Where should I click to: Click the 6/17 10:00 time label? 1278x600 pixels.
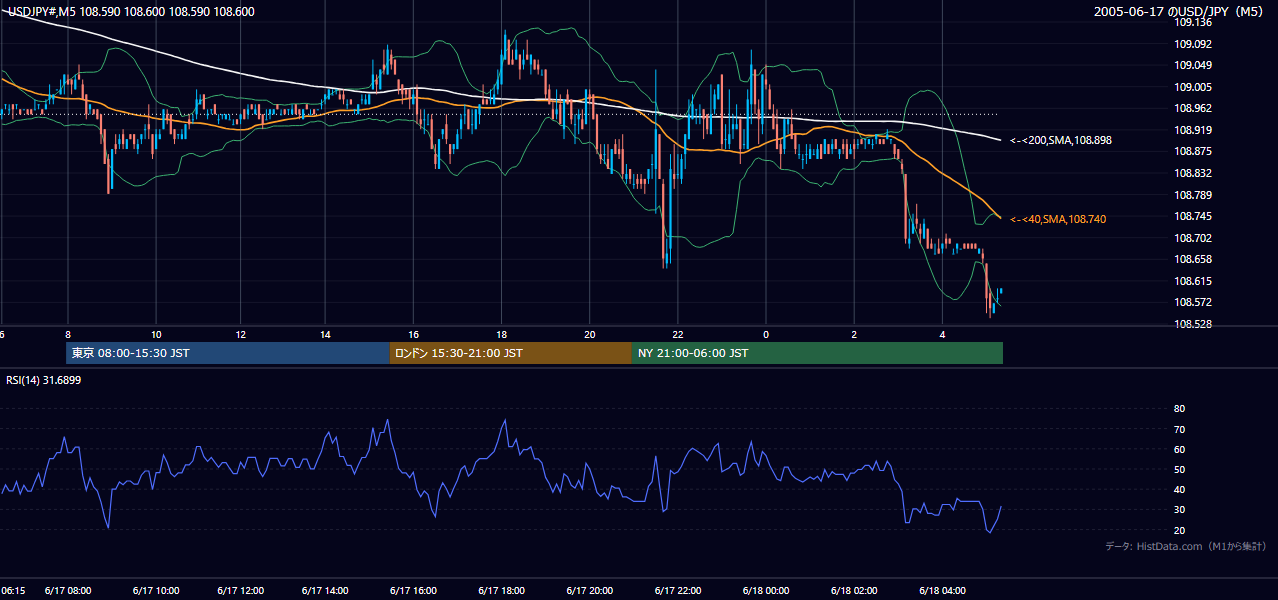155,591
